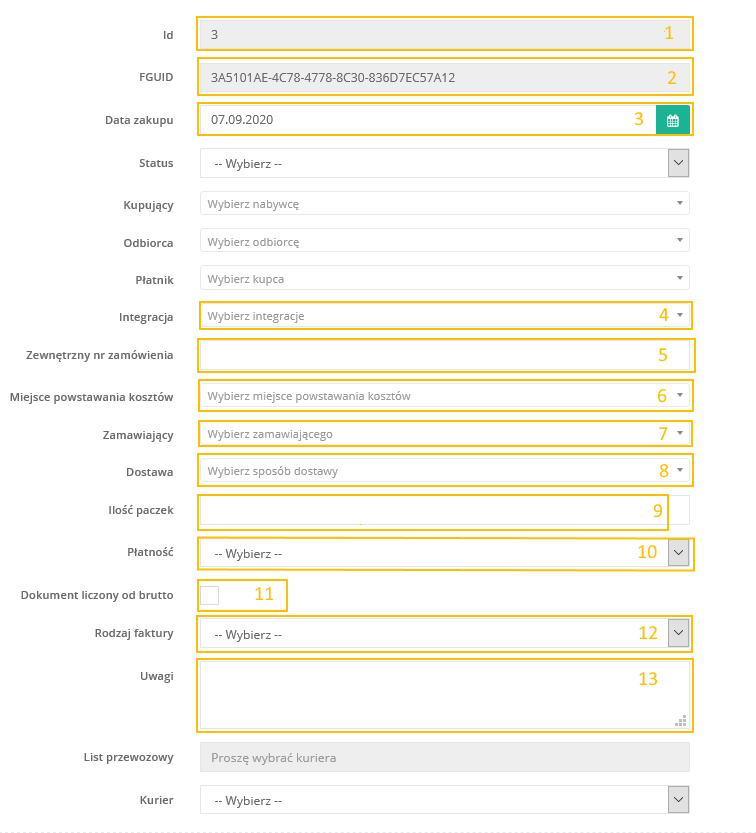The width and height of the screenshot is (756, 833).
Task: Open the Dostawa delivery method dropdown
Action: (x=444, y=470)
